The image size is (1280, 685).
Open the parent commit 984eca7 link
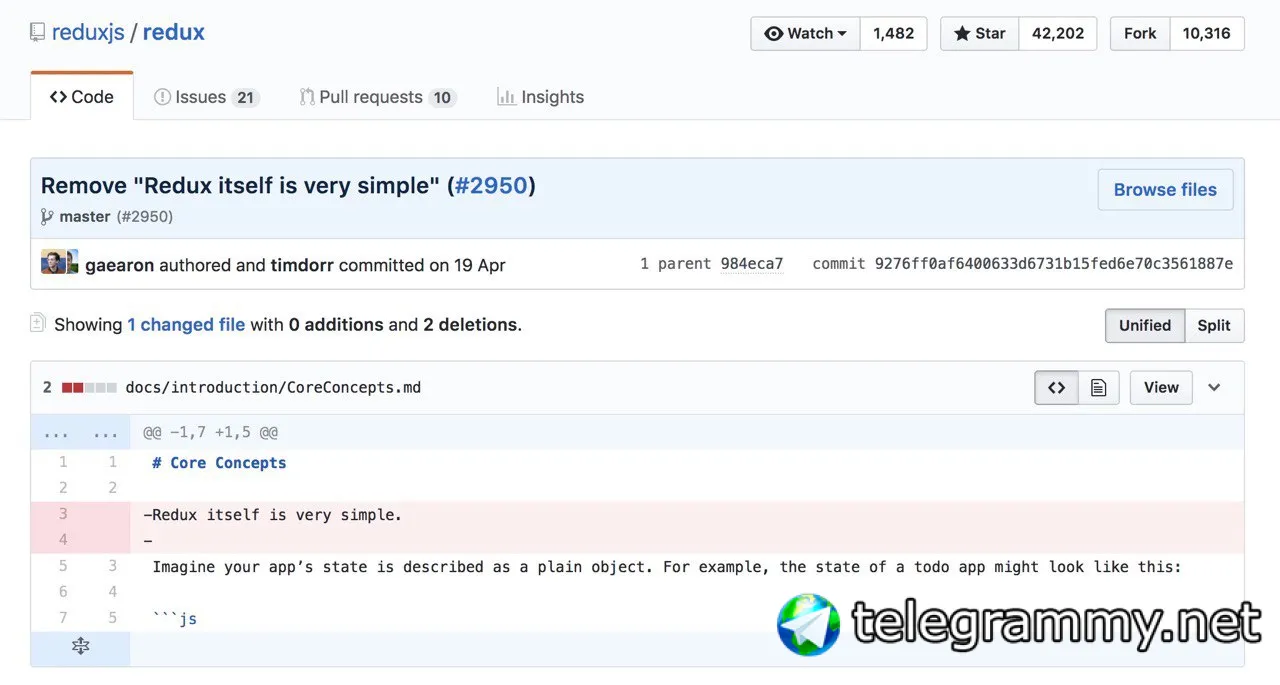(x=751, y=264)
